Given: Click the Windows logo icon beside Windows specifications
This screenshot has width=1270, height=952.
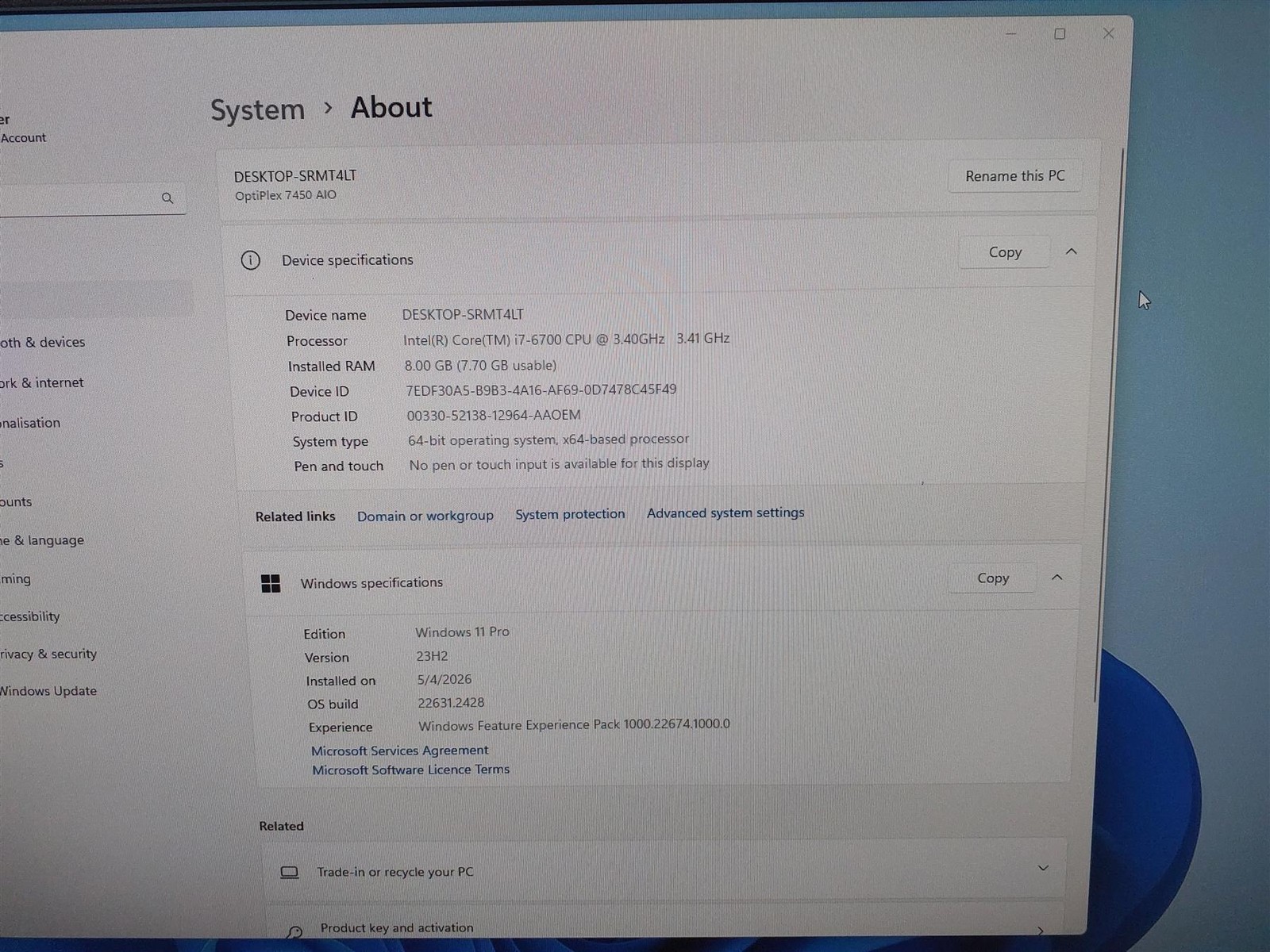Looking at the screenshot, I should [x=271, y=584].
